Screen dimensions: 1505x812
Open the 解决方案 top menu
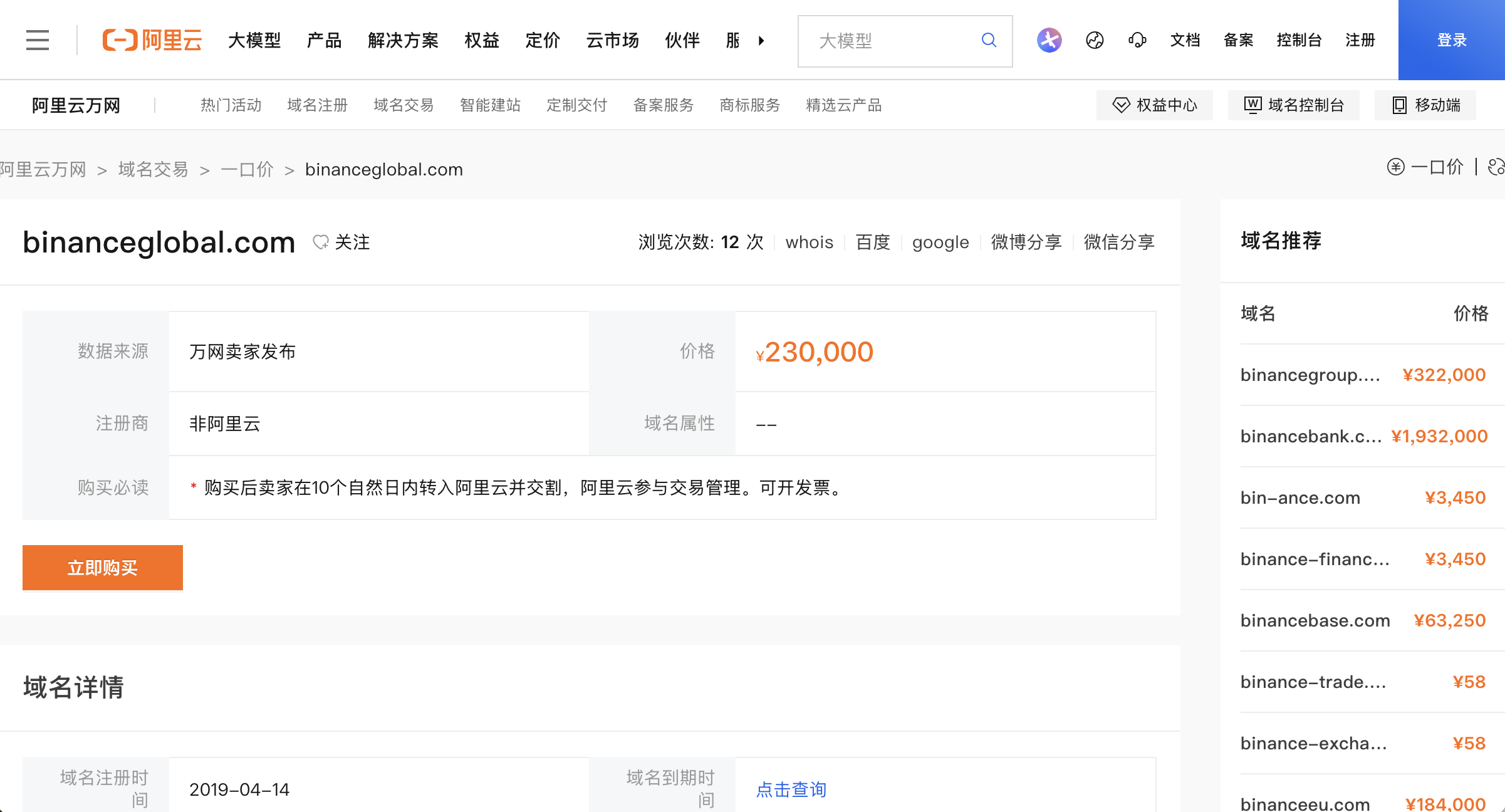click(x=404, y=40)
